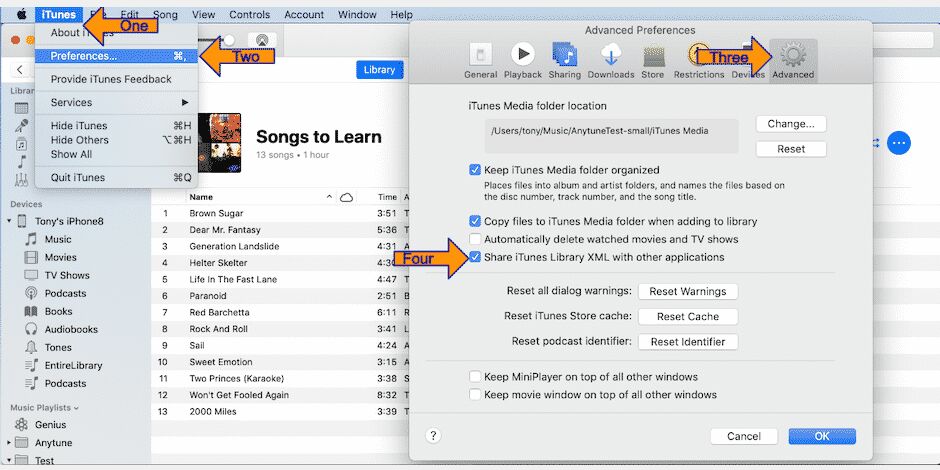The image size is (940, 470).
Task: Click the Change... button
Action: pyautogui.click(x=791, y=124)
